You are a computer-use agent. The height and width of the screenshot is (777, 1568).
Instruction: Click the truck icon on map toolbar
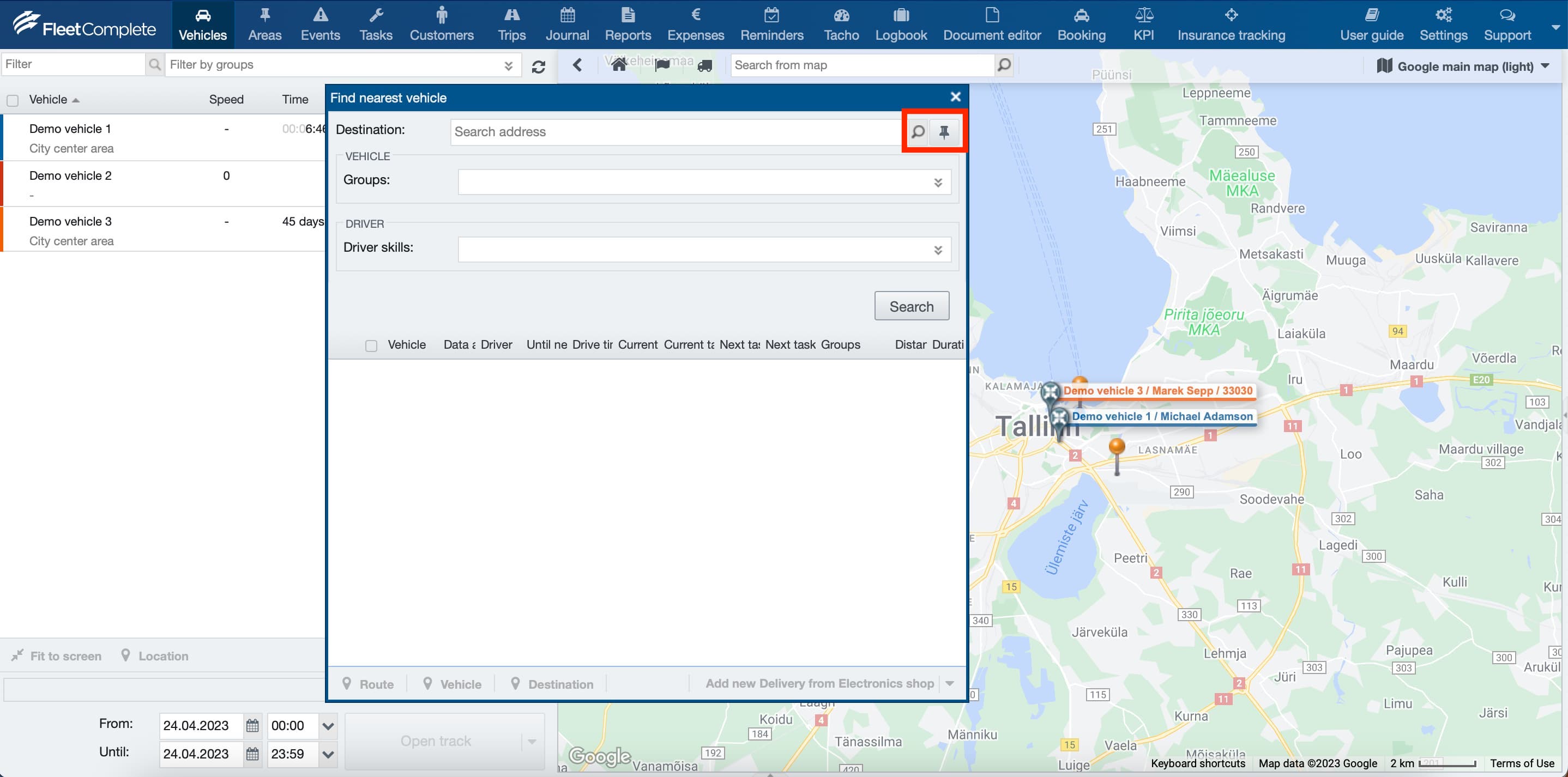click(704, 66)
